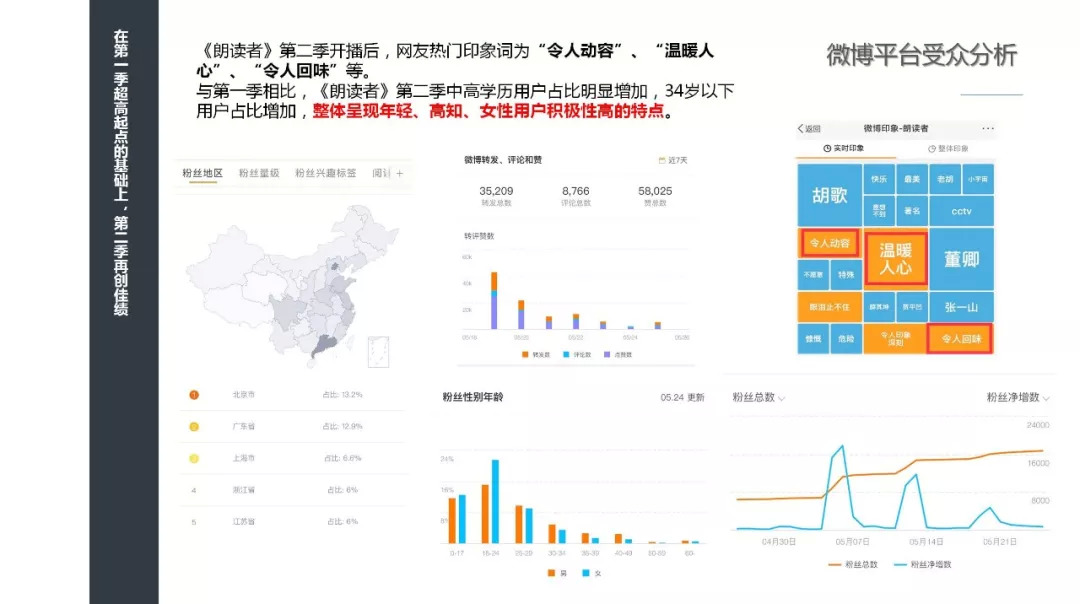Click the 温暖人心 impression tile

tap(895, 258)
